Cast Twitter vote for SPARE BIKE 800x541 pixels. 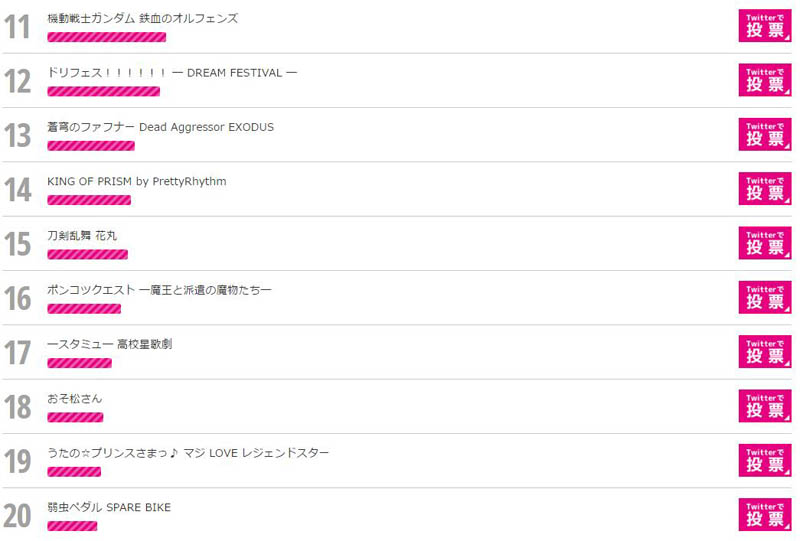pos(765,514)
